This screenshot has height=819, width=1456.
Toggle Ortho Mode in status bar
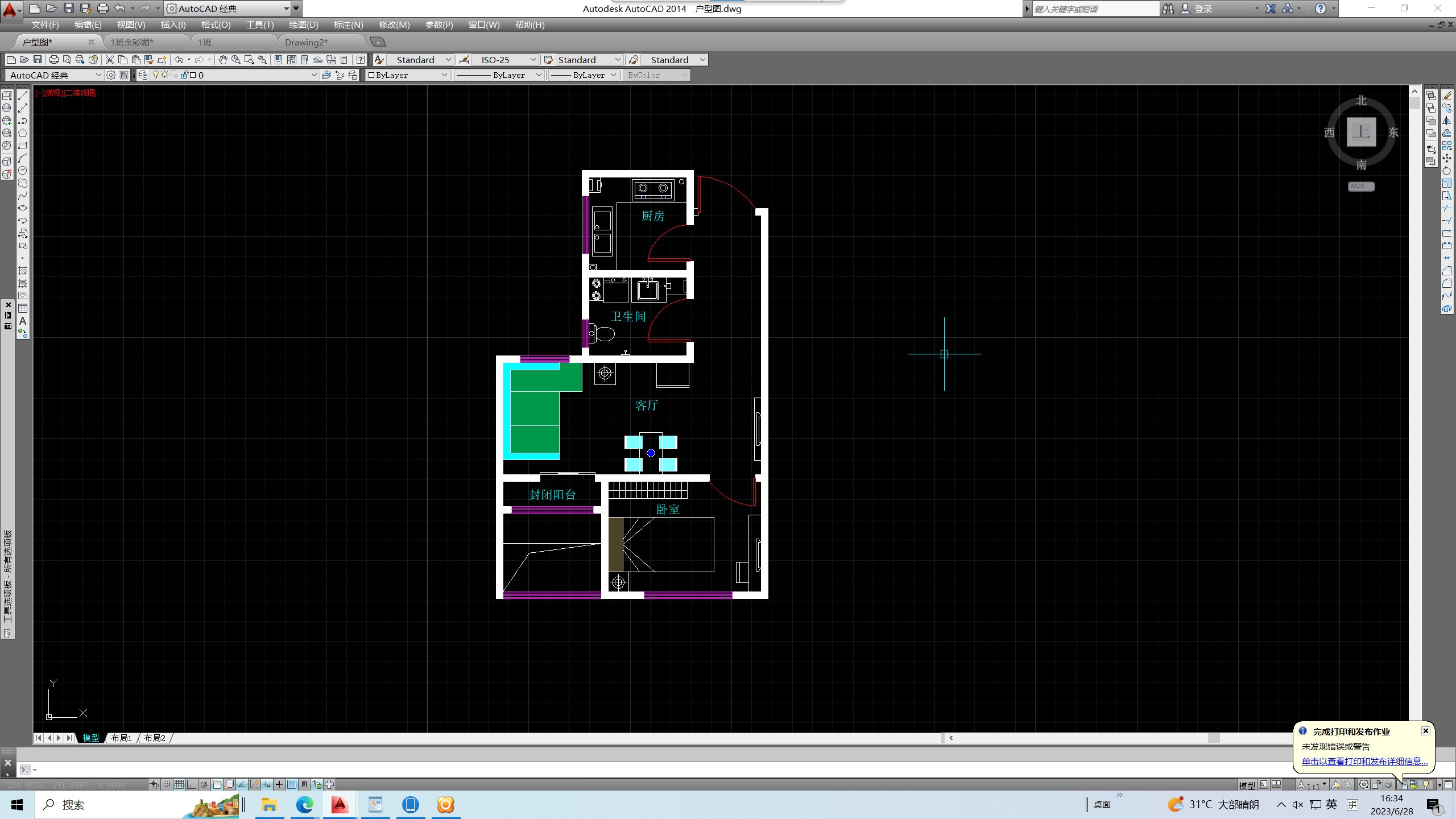192,785
